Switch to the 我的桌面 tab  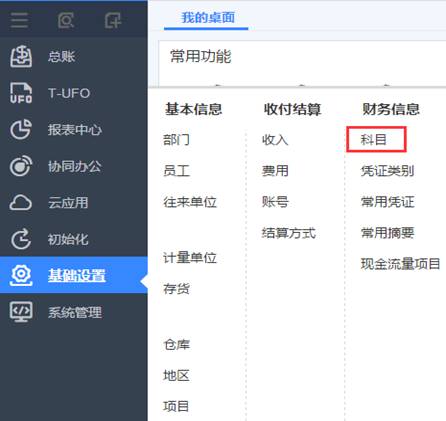click(208, 17)
